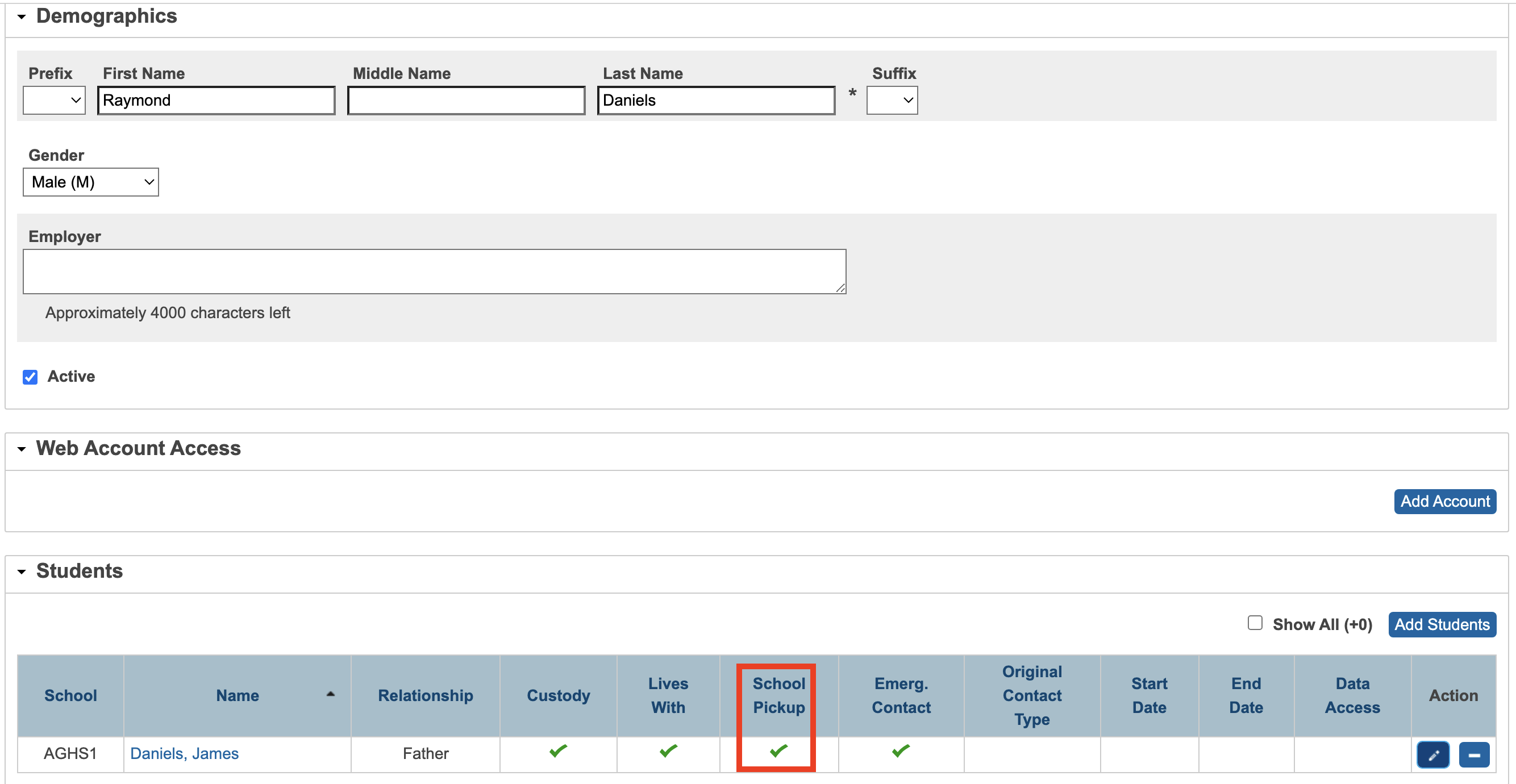Uncheck the Active checkbox
Image resolution: width=1516 pixels, height=784 pixels.
(x=30, y=377)
